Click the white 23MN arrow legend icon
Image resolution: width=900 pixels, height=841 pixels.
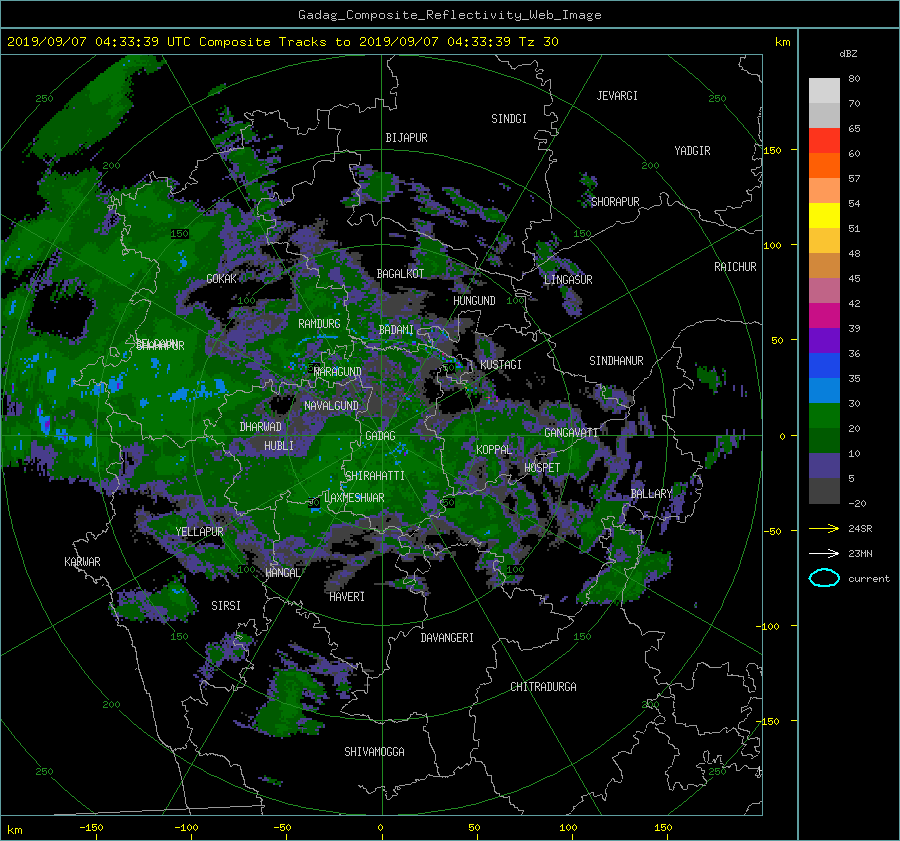click(x=824, y=553)
